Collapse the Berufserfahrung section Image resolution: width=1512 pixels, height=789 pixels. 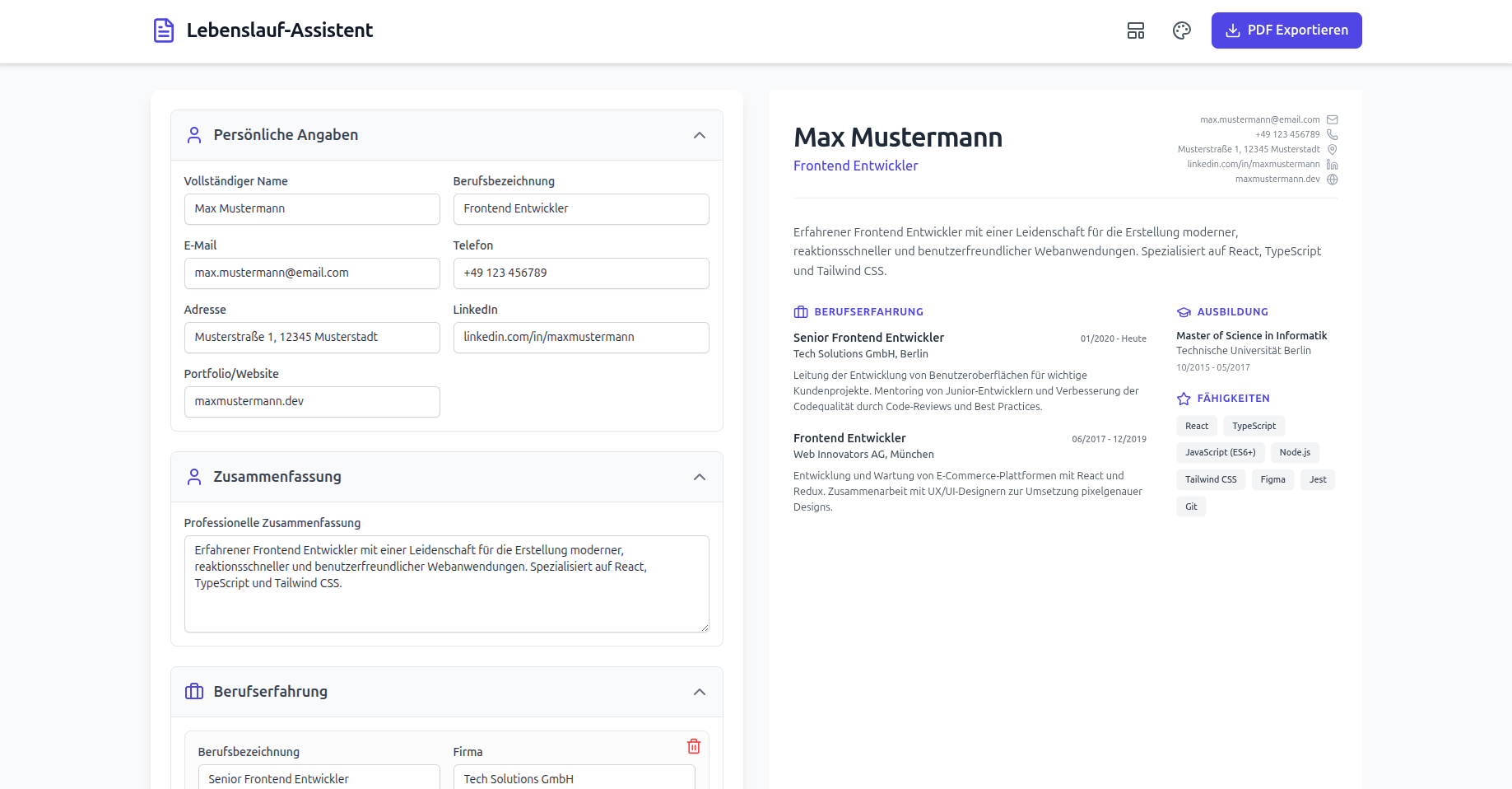(700, 692)
